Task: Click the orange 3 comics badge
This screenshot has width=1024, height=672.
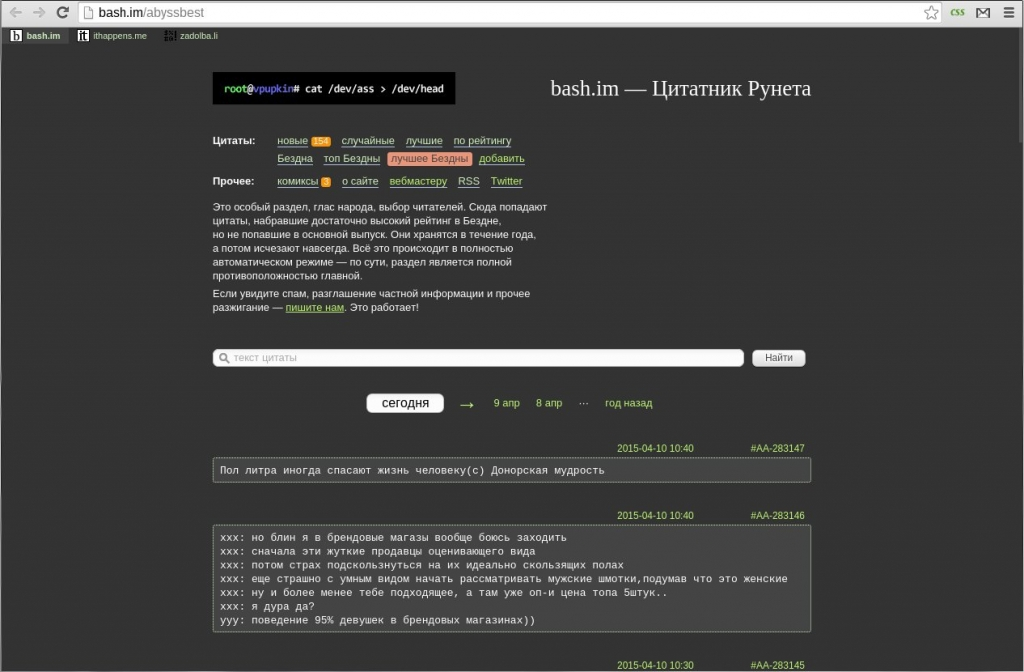Action: pos(326,182)
